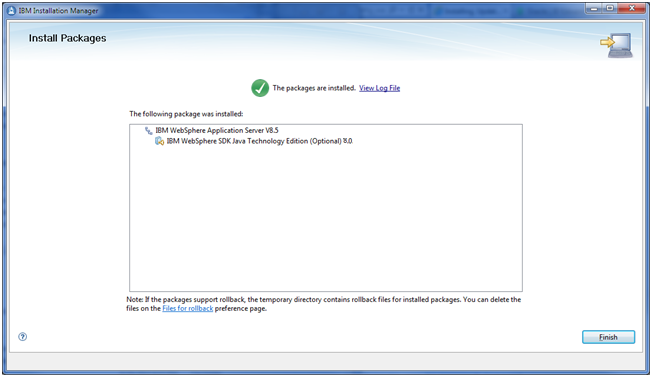Image resolution: width=652 pixels, height=377 pixels.
Task: Click the WebSphere SDK Java feature icon
Action: pyautogui.click(x=159, y=141)
